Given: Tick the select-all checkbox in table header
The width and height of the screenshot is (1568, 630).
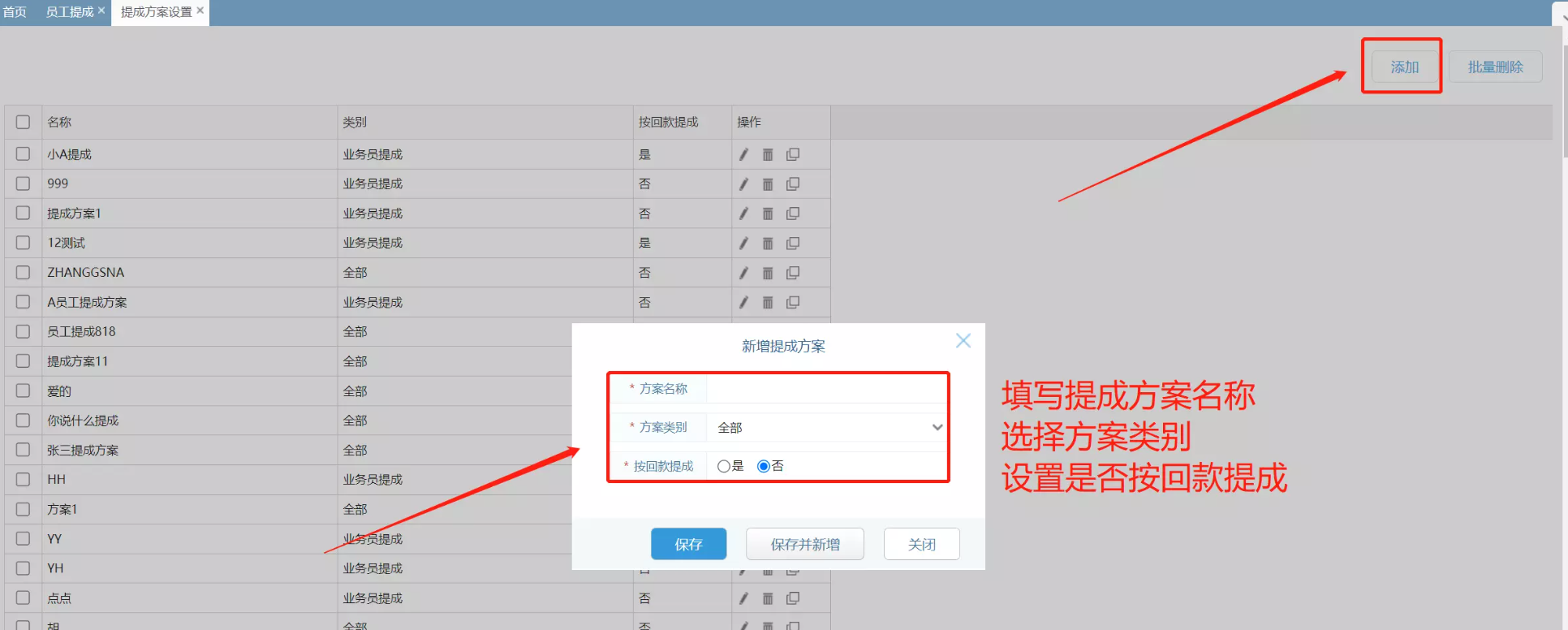Looking at the screenshot, I should (23, 122).
